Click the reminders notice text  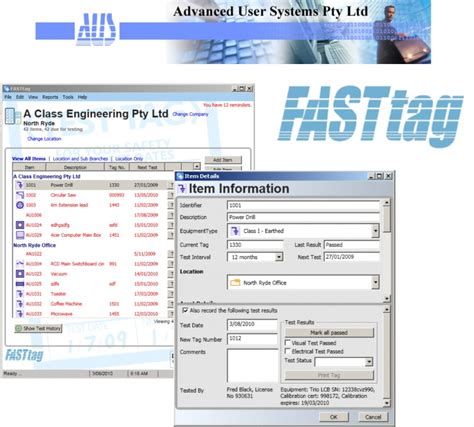[227, 105]
